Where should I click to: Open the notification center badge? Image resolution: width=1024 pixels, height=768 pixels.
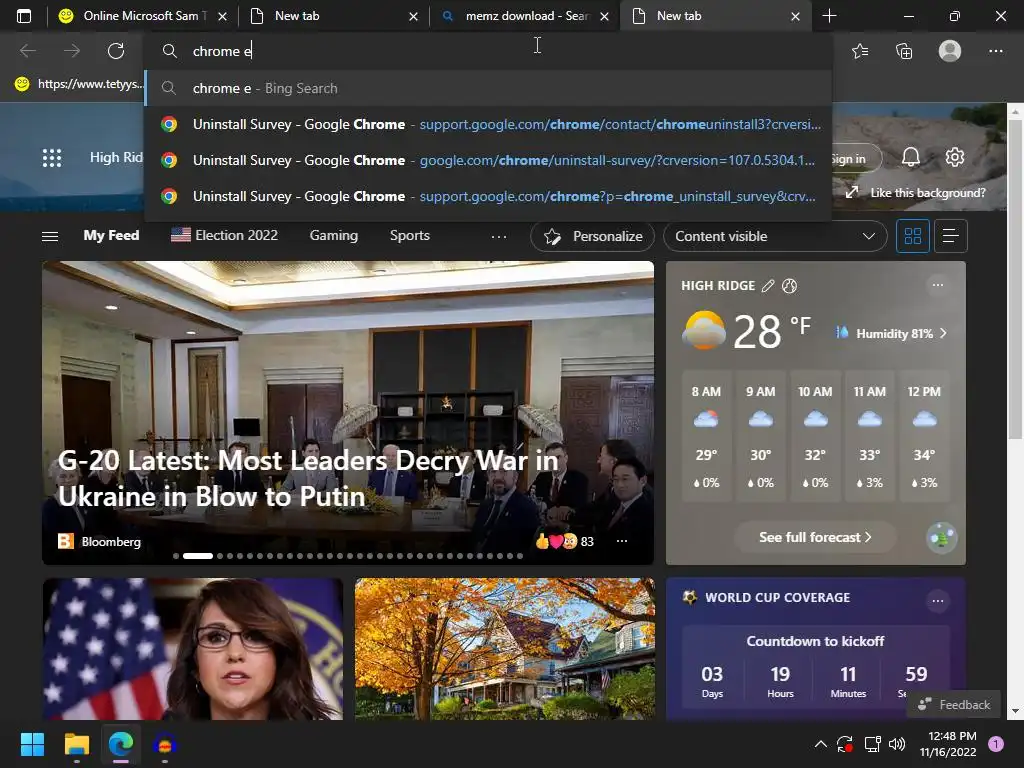[996, 744]
